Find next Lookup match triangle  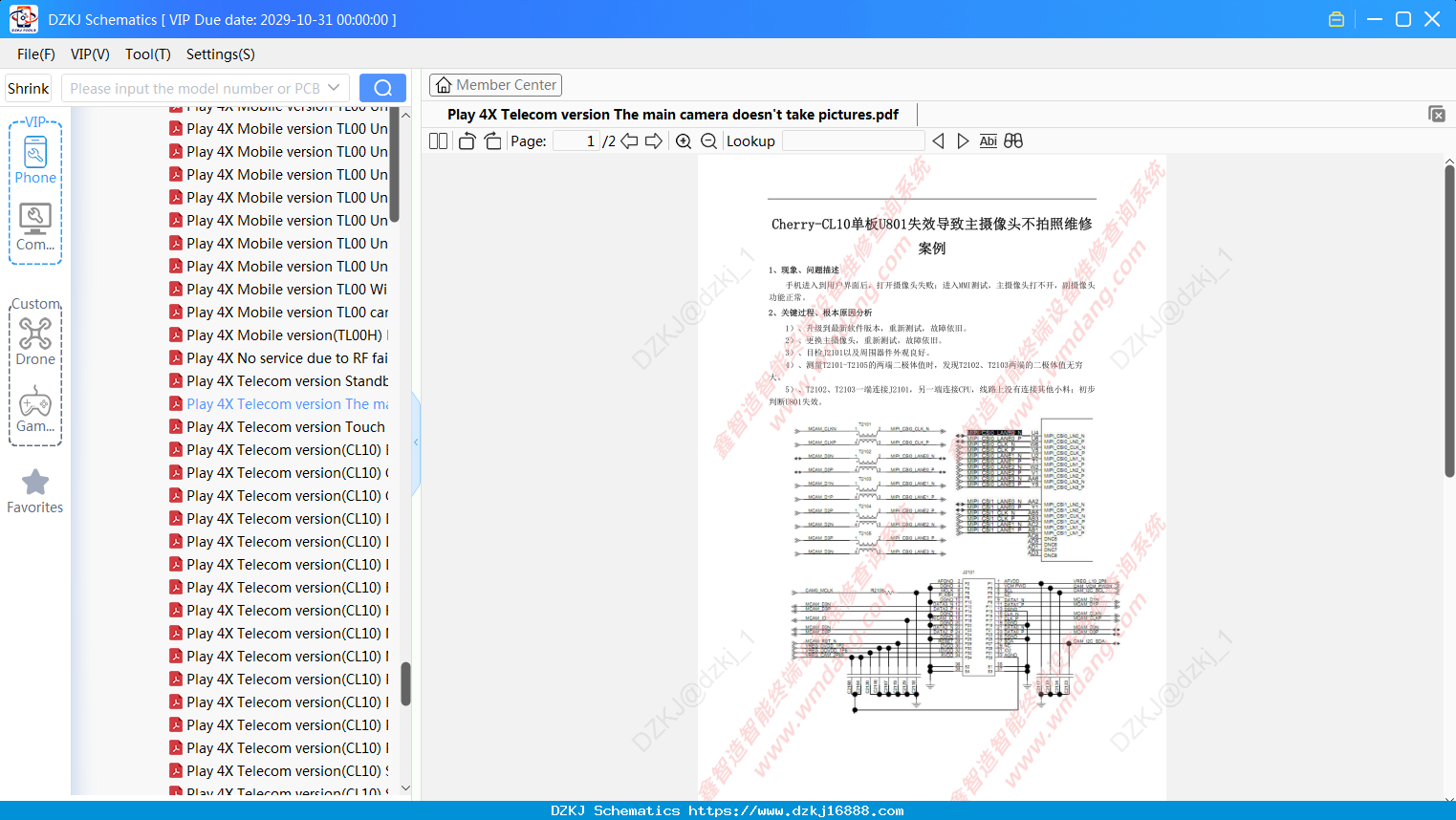click(963, 141)
